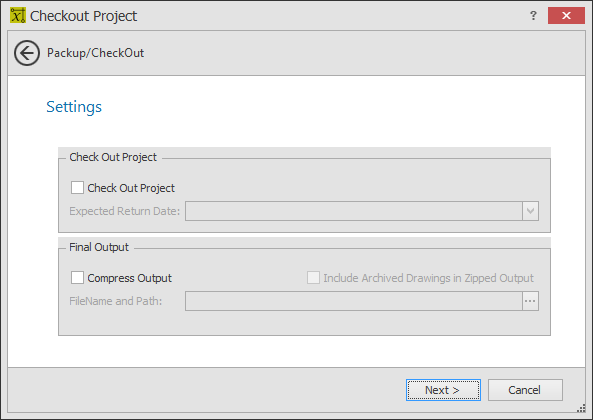Click the resize grip in the dialog corner
593x420 pixels.
[581, 408]
